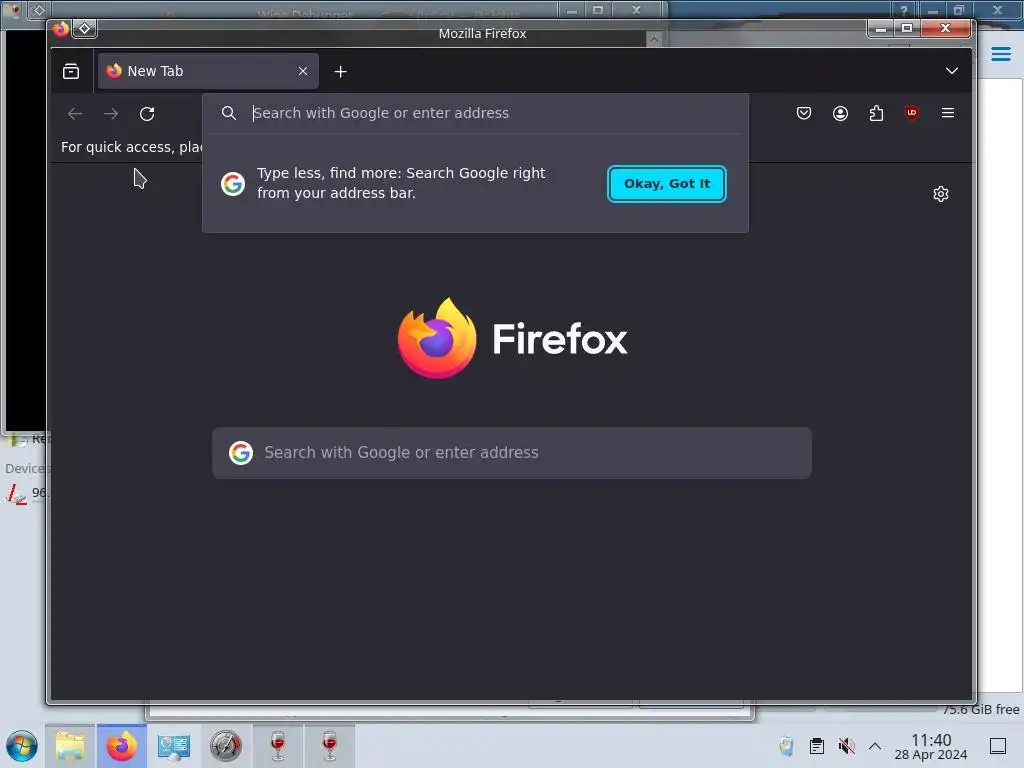Select the New Tab tab
Image resolution: width=1024 pixels, height=768 pixels.
208,71
